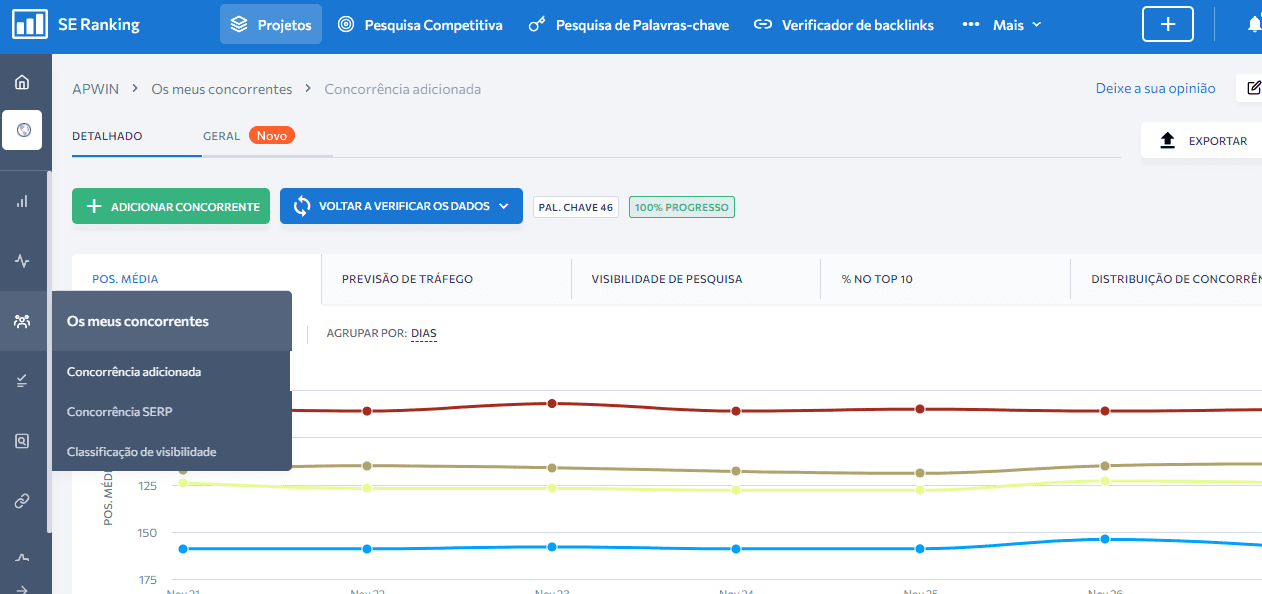Open the link-building backlinks icon in sidebar
This screenshot has height=594, width=1262.
pos(22,500)
